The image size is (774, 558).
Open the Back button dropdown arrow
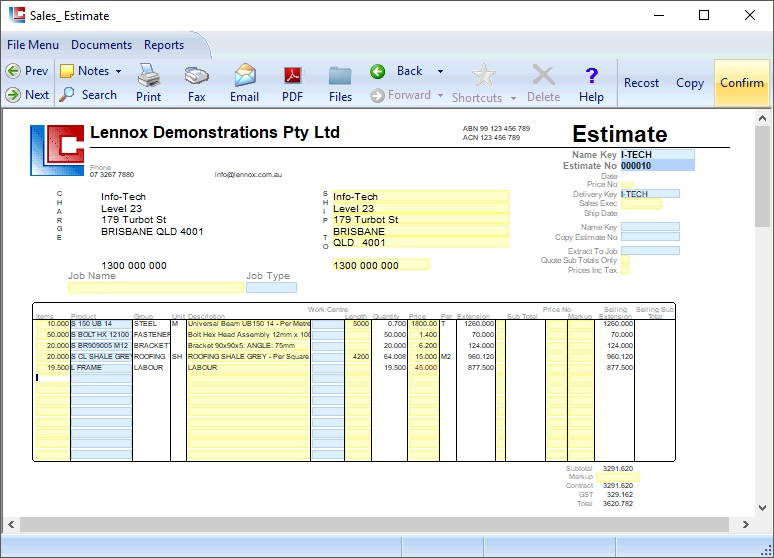click(440, 72)
